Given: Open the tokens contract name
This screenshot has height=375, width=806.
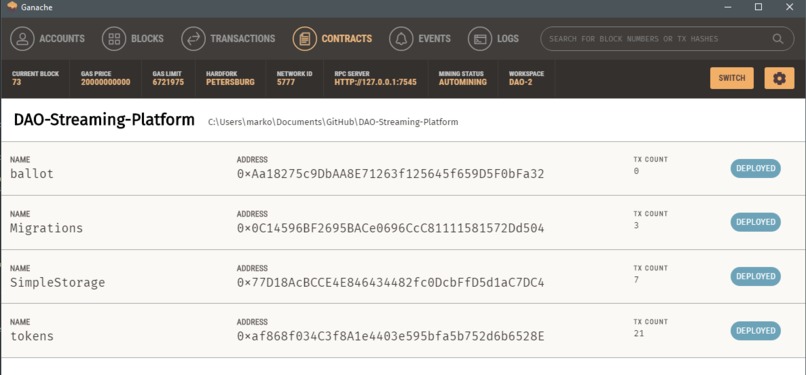Looking at the screenshot, I should point(32,336).
